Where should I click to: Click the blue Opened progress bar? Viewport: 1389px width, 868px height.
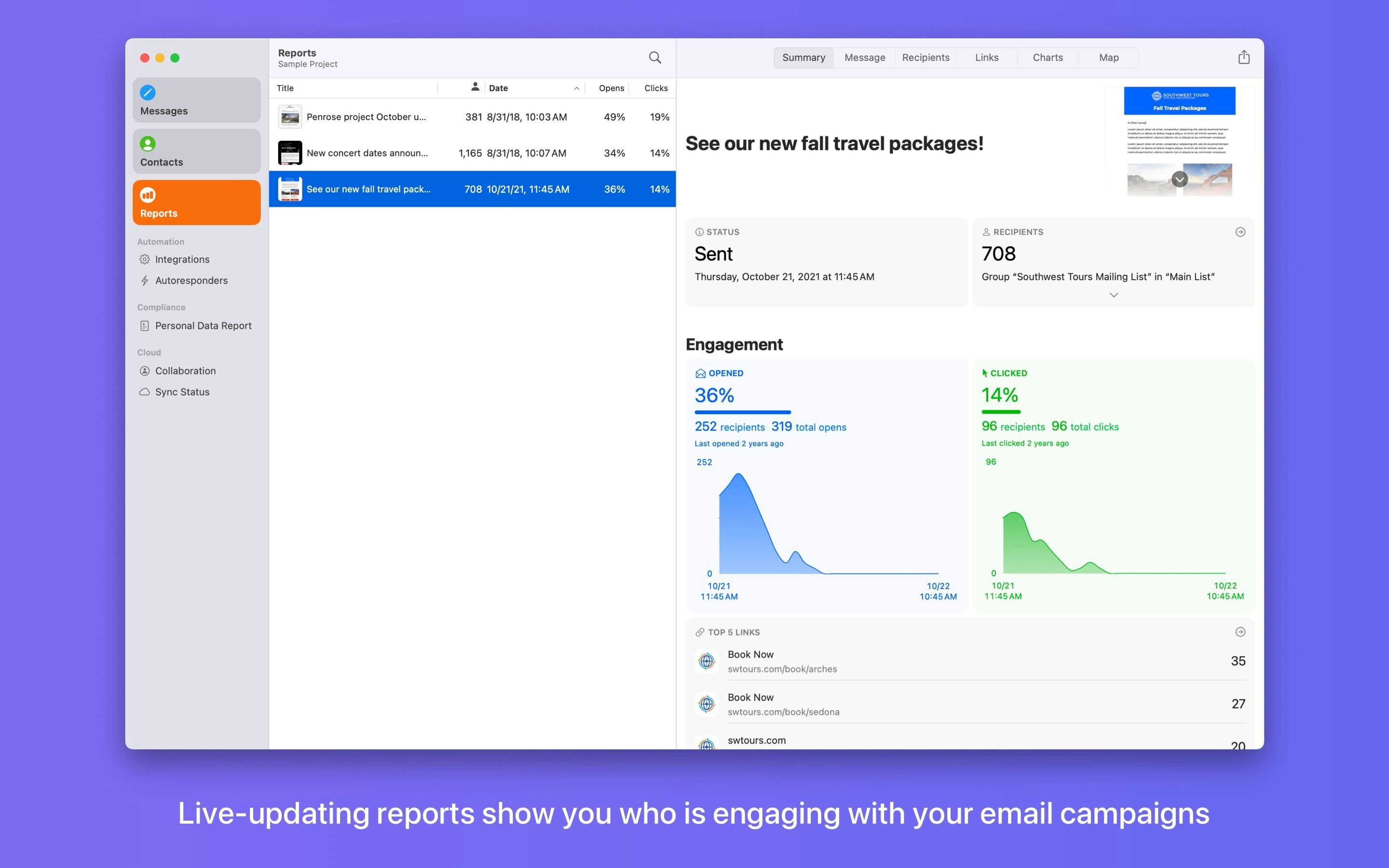(742, 412)
